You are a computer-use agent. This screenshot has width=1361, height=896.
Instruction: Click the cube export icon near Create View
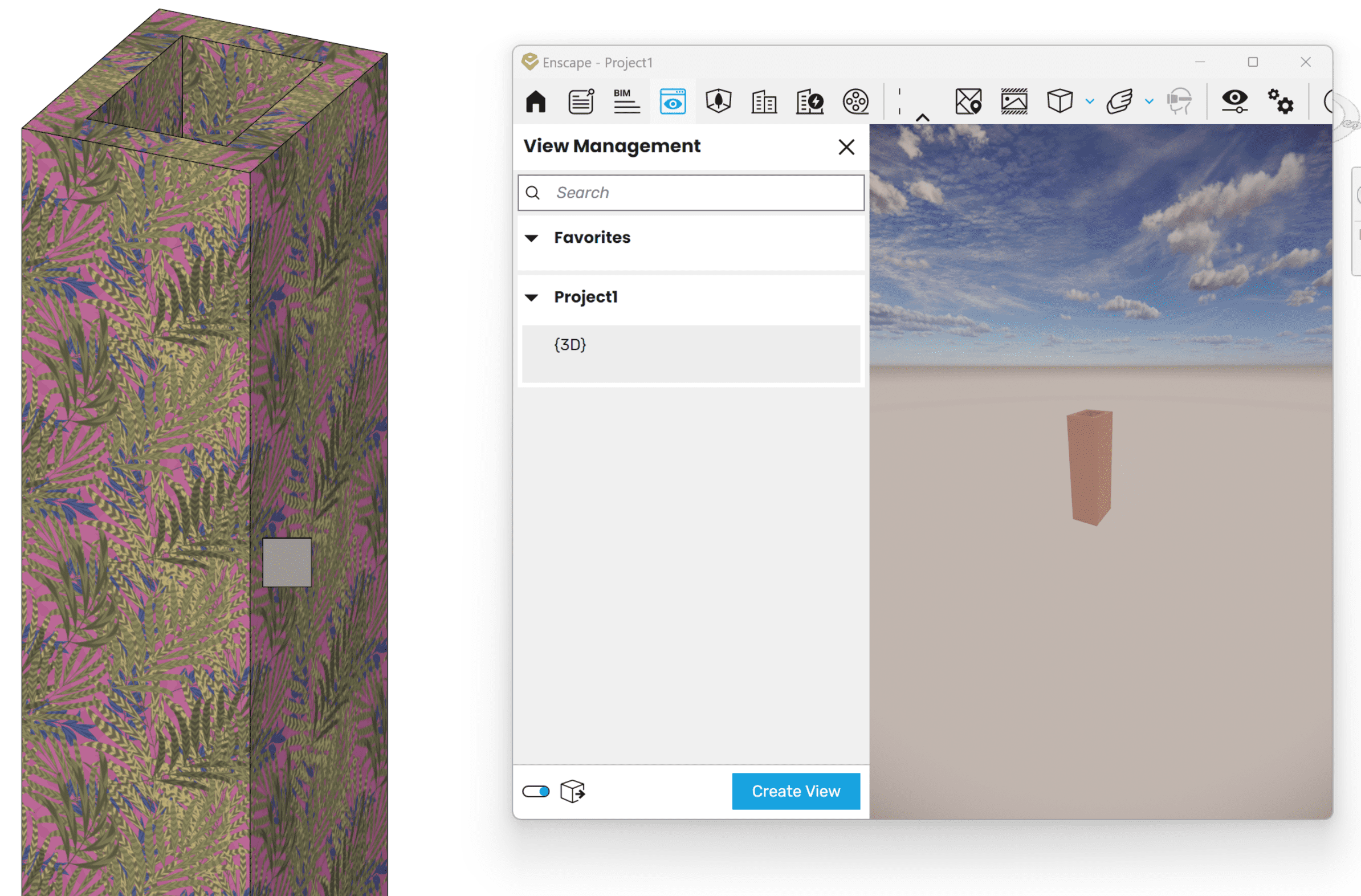(572, 791)
